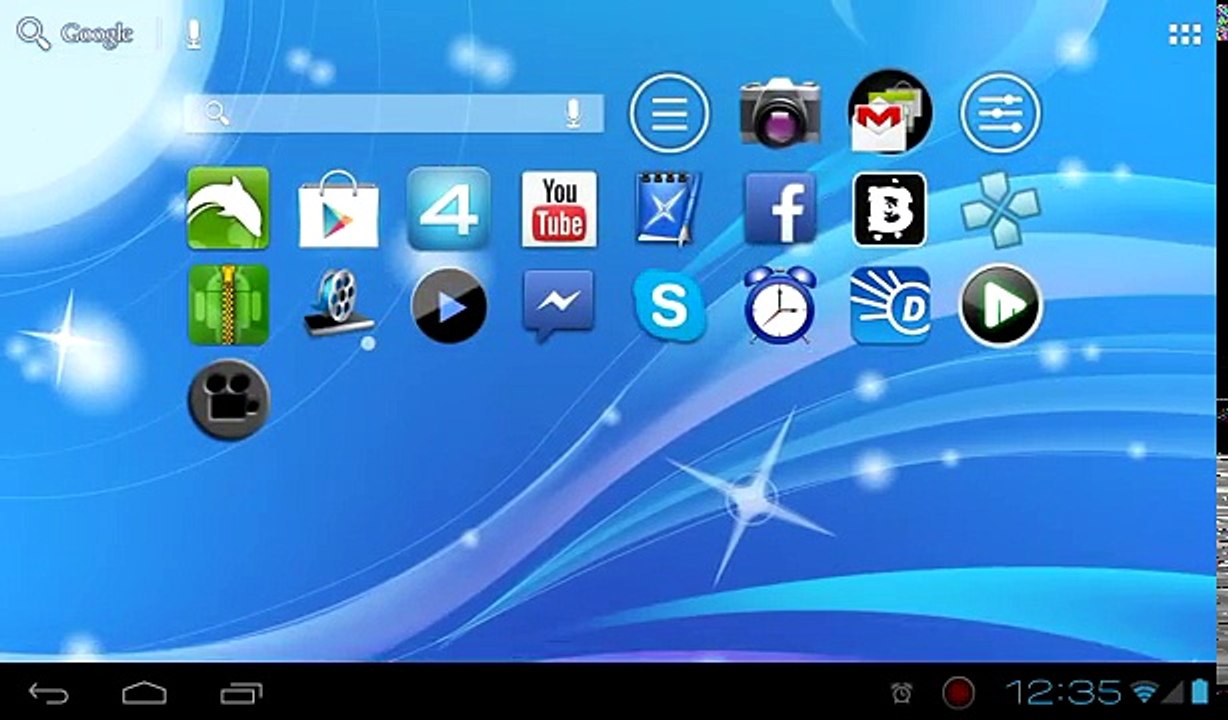The image size is (1228, 720).
Task: Open the Recent apps navigation button
Action: [x=241, y=693]
